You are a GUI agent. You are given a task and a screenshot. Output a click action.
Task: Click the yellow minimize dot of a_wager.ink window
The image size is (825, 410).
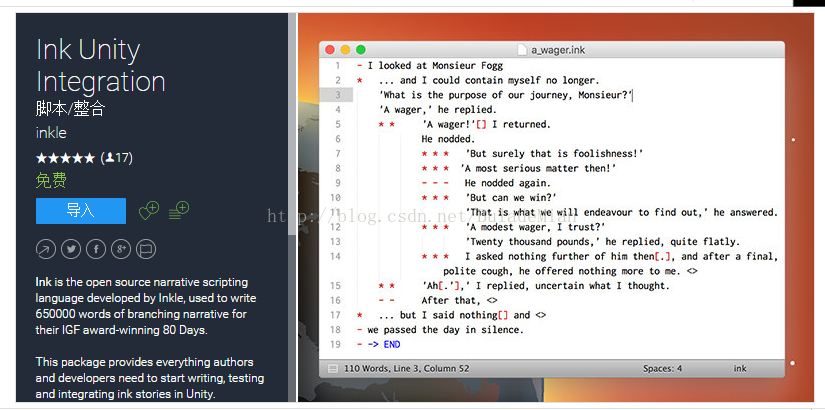click(345, 49)
